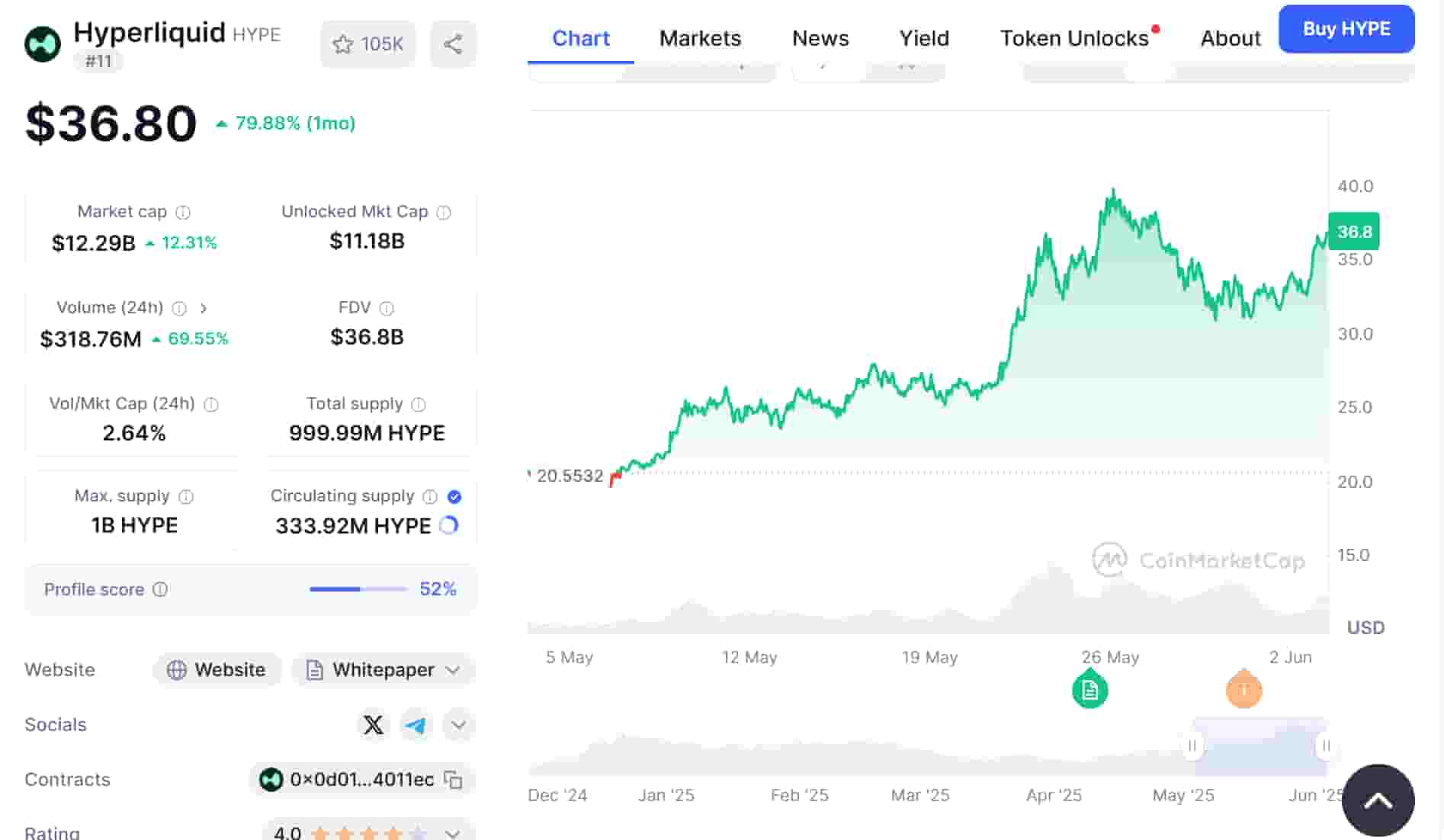1444x840 pixels.
Task: Click the Buy HYPE button
Action: (1346, 29)
